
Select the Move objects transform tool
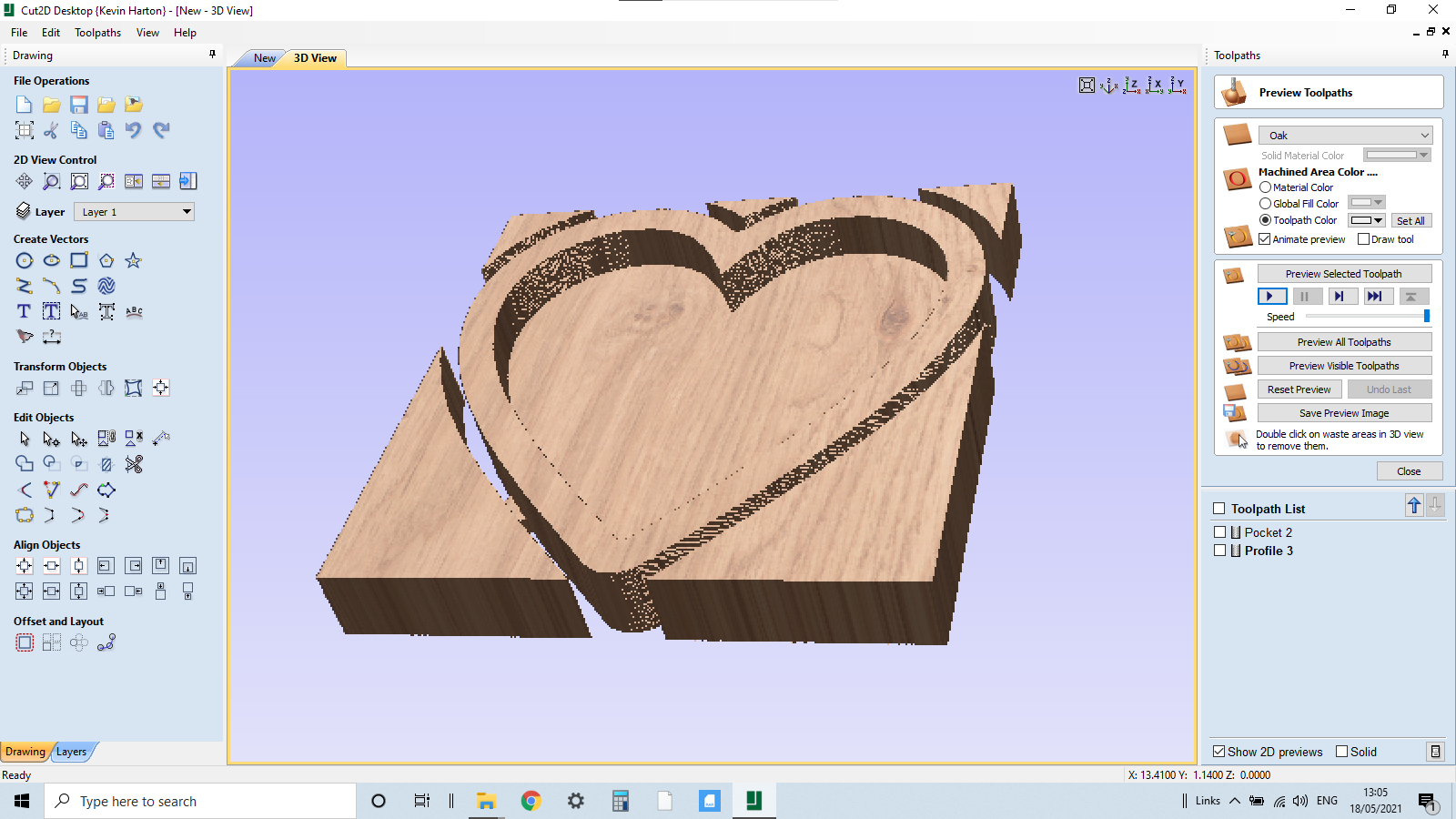coord(25,389)
